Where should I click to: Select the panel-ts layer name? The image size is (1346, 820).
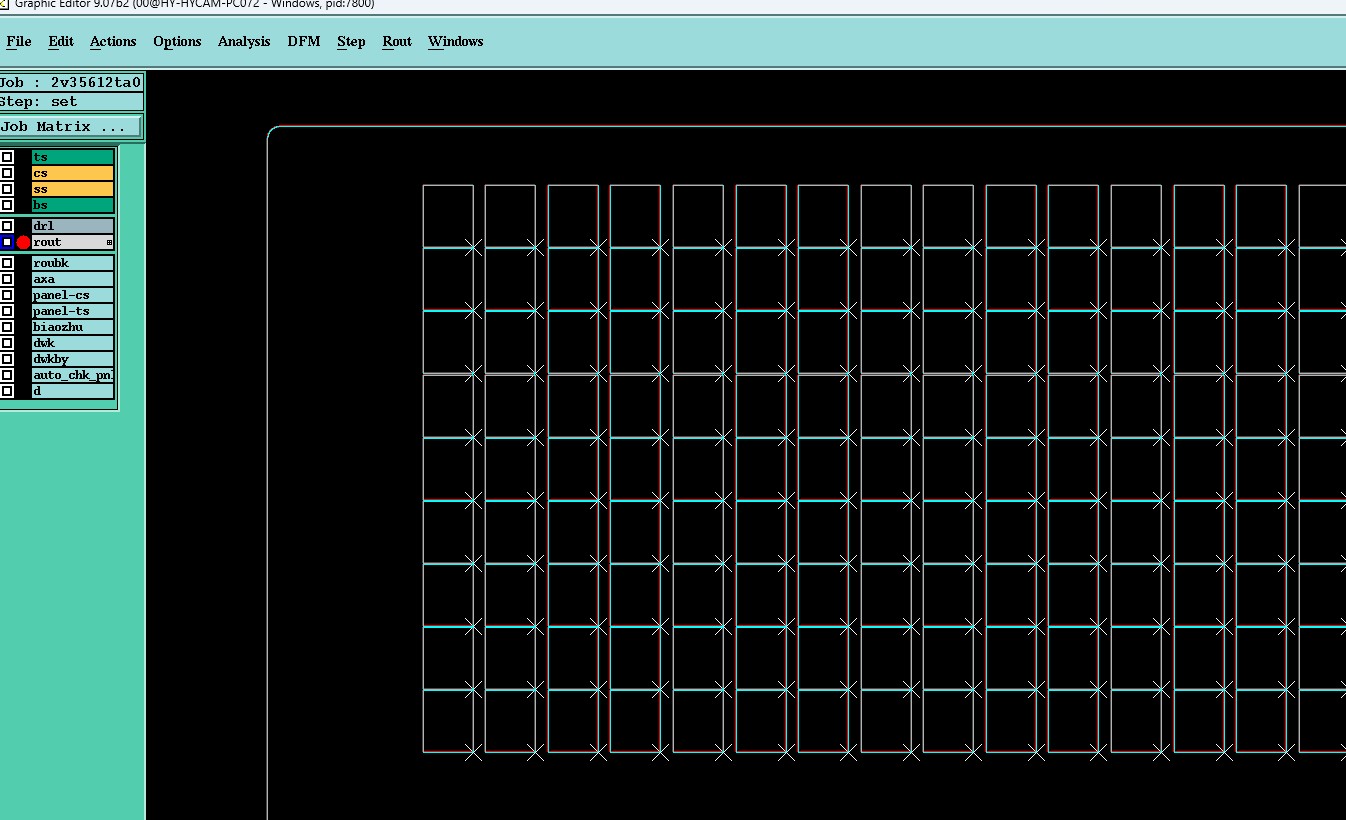click(x=73, y=311)
